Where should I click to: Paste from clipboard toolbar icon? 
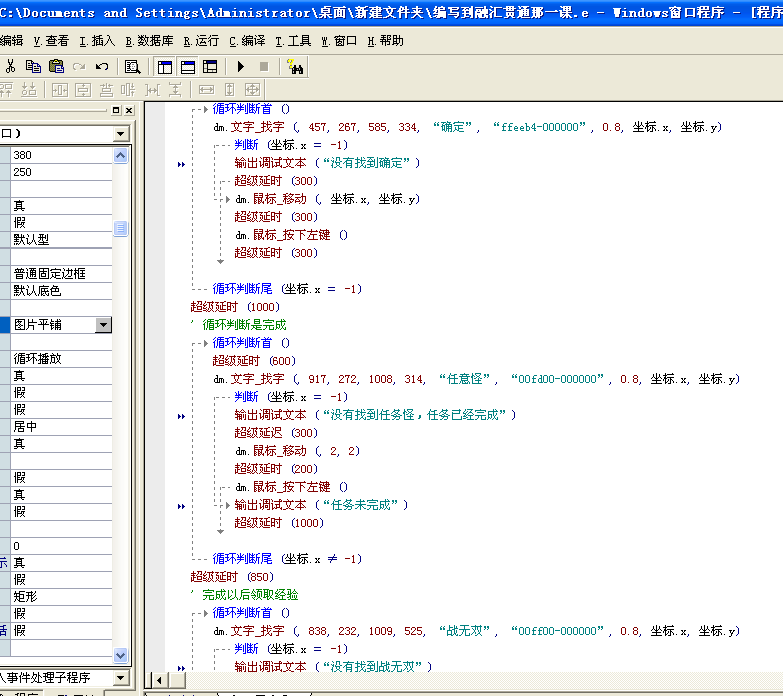(x=56, y=66)
